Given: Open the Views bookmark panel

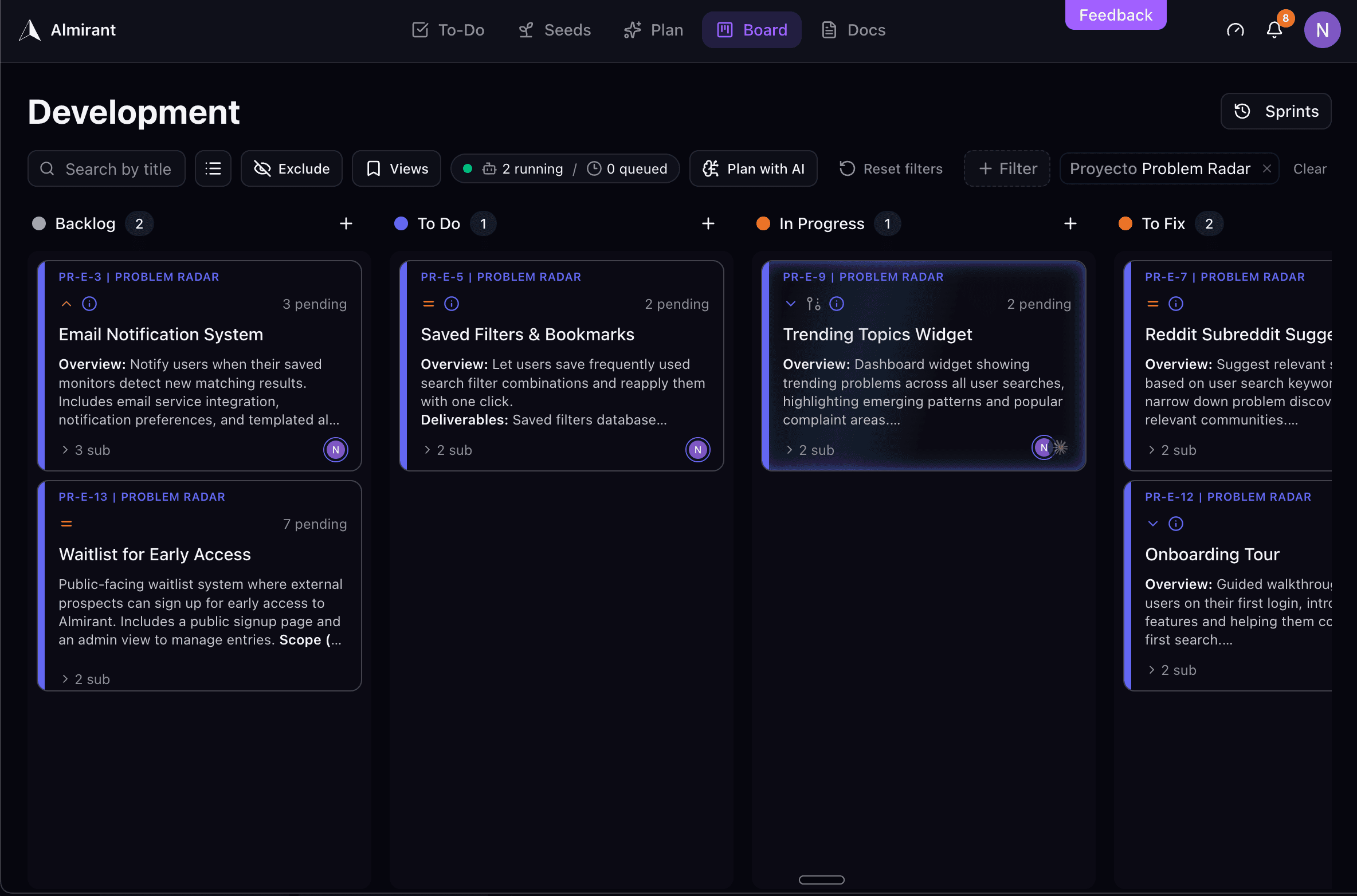Looking at the screenshot, I should point(396,168).
